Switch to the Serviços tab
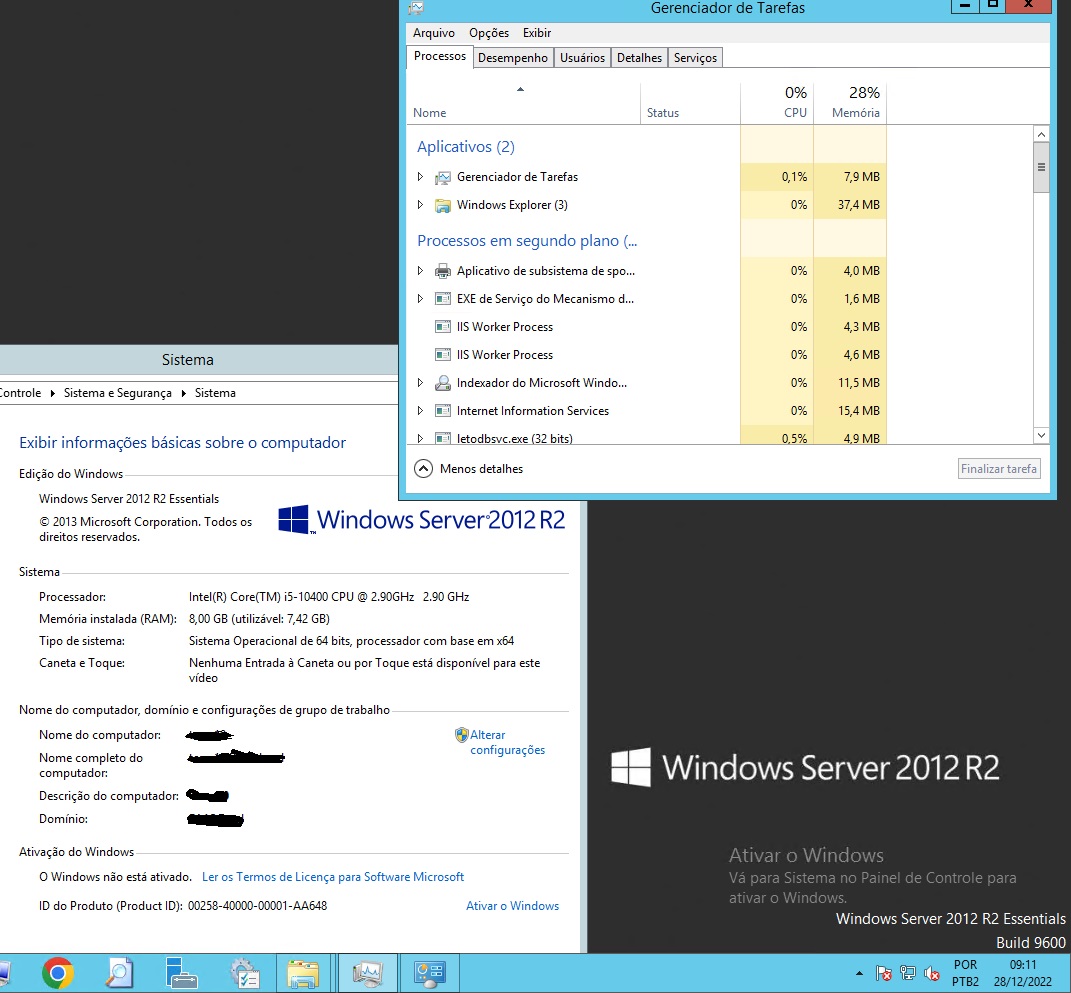The width and height of the screenshot is (1071, 993). tap(695, 58)
